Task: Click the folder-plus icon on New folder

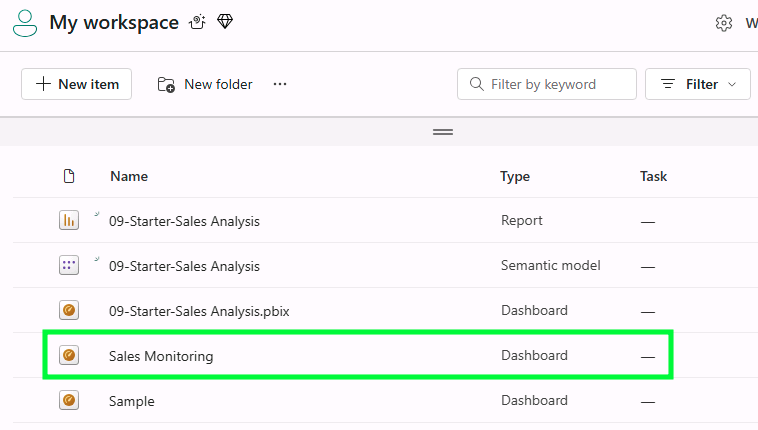Action: coord(166,84)
